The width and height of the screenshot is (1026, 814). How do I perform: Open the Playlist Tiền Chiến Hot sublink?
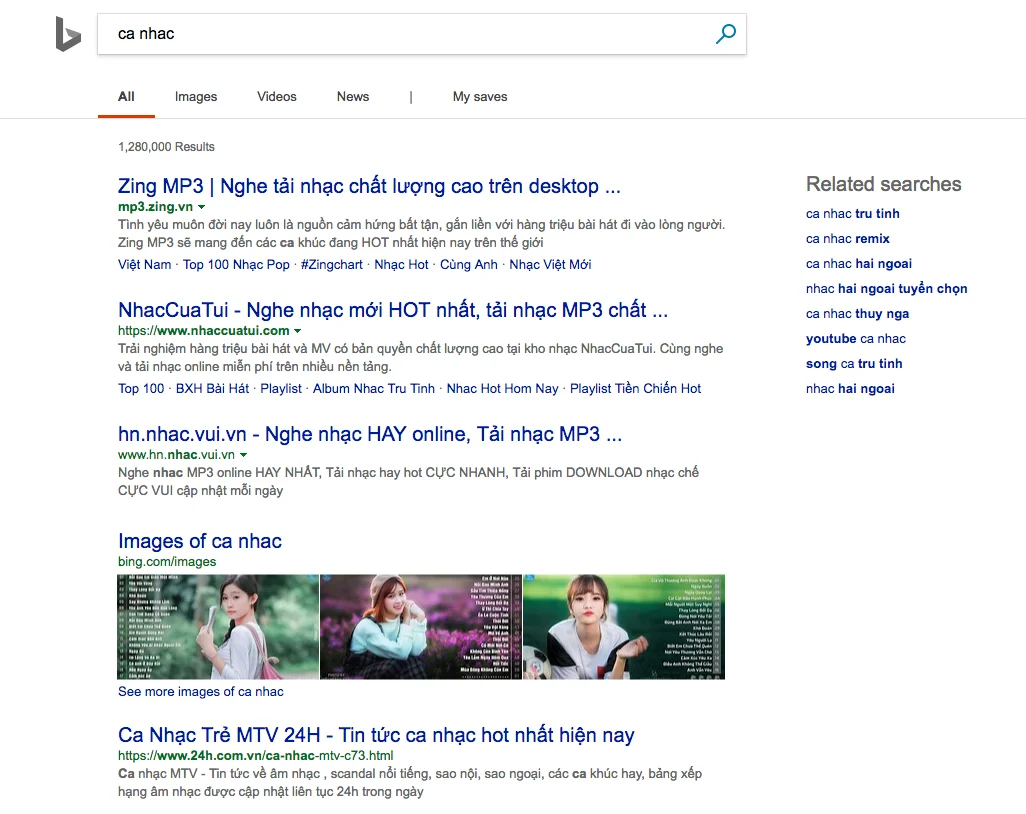click(635, 389)
